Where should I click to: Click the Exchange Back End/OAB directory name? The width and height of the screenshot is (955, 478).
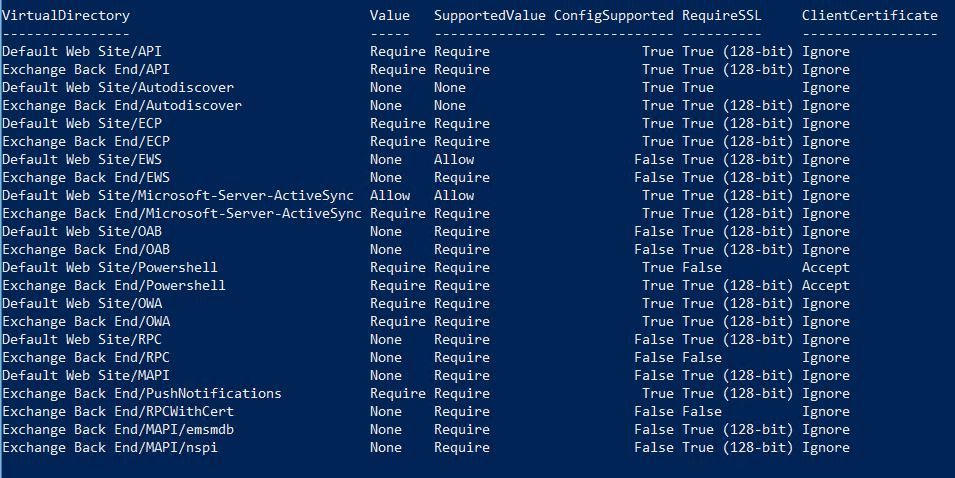pos(86,250)
